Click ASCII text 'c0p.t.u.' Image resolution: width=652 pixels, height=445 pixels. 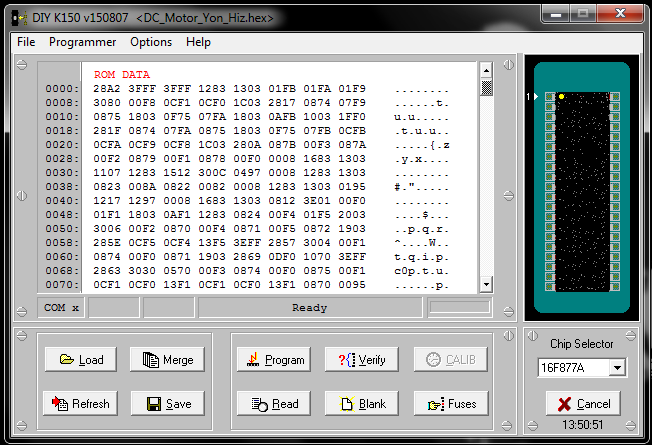point(422,271)
